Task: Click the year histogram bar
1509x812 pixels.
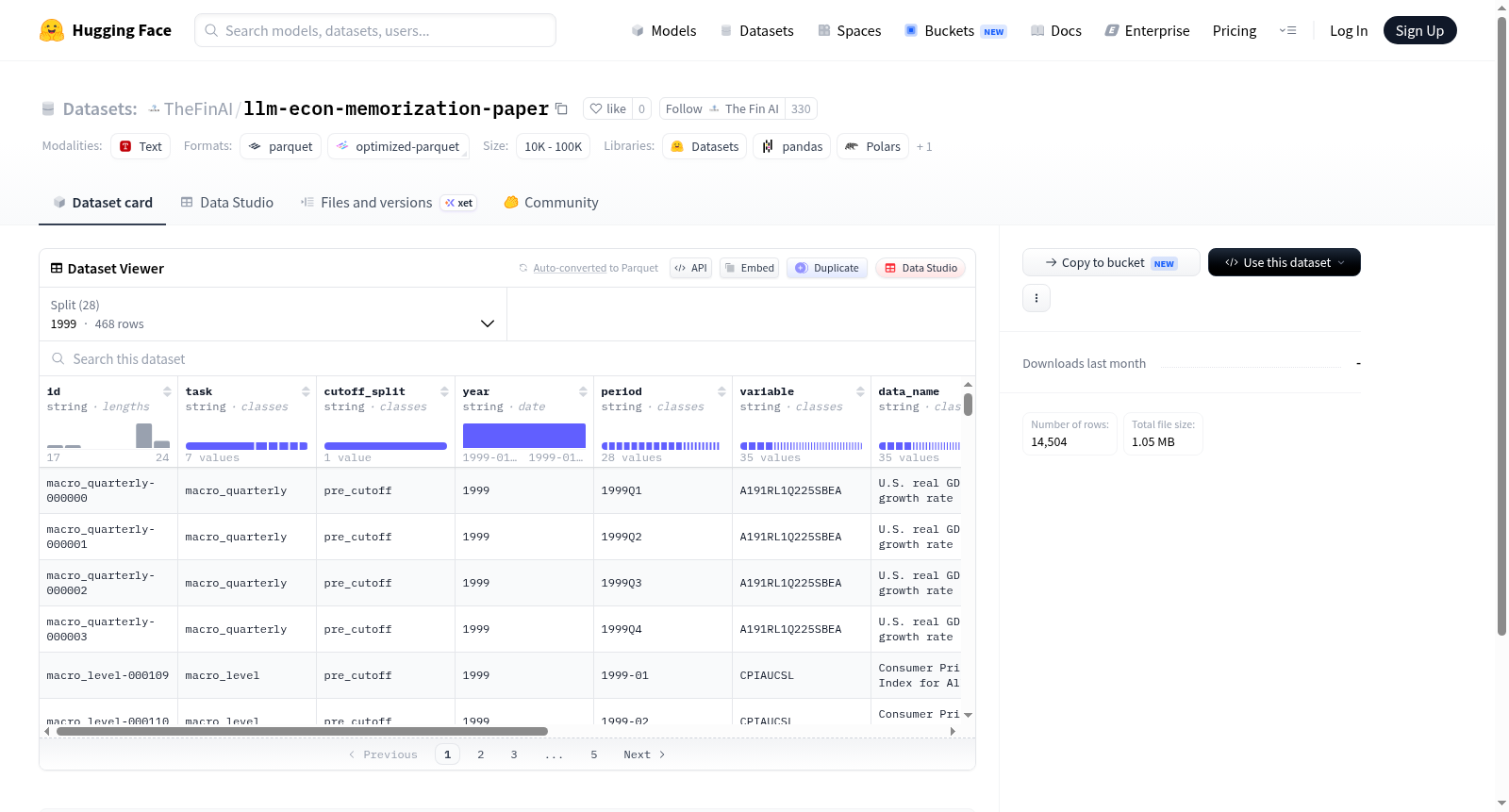Action: coord(524,436)
